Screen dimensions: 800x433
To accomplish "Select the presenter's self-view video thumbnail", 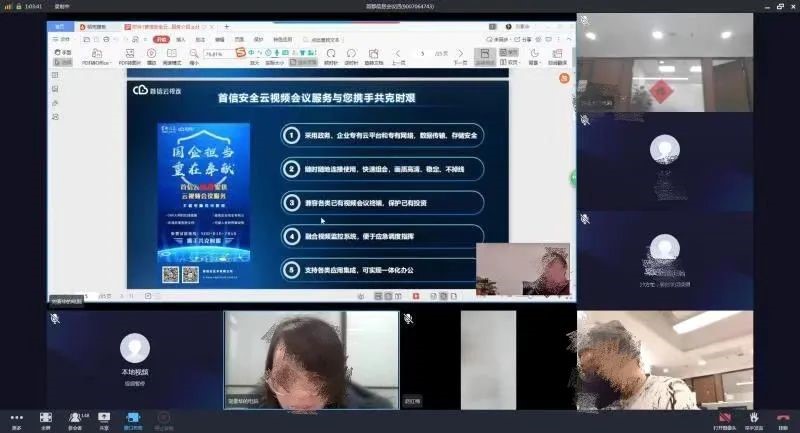I will [x=523, y=269].
